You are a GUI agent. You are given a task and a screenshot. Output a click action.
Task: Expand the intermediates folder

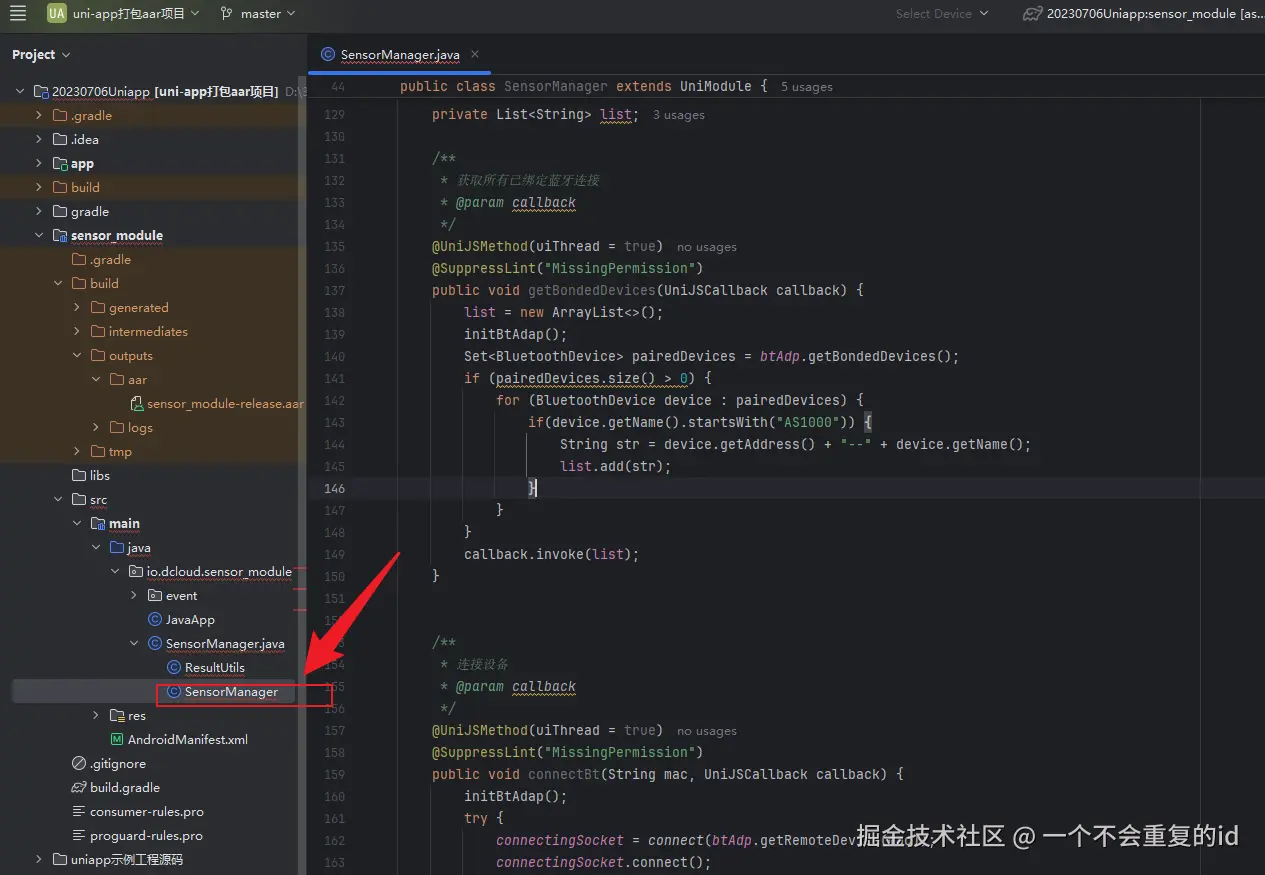click(x=77, y=331)
